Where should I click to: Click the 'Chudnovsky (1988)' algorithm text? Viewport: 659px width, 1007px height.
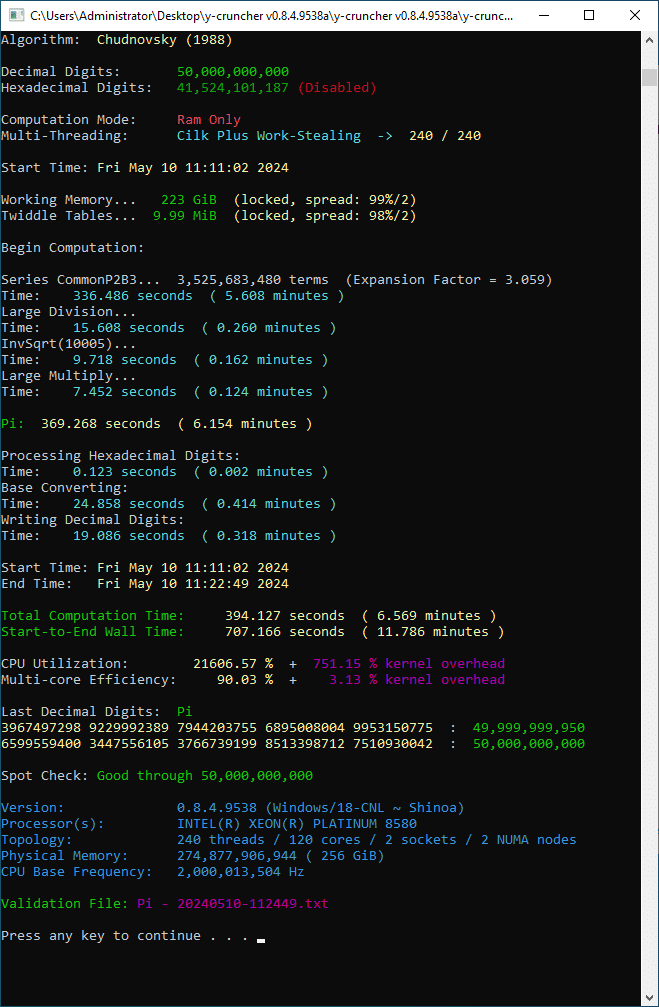pos(164,40)
